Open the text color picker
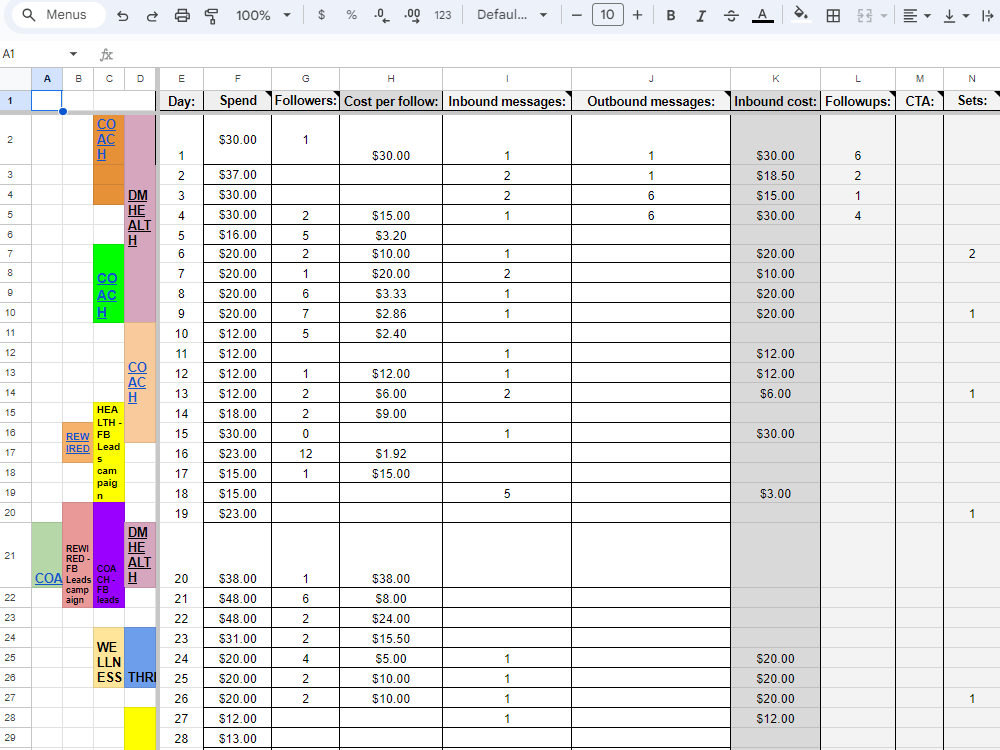This screenshot has height=750, width=1000. 762,15
